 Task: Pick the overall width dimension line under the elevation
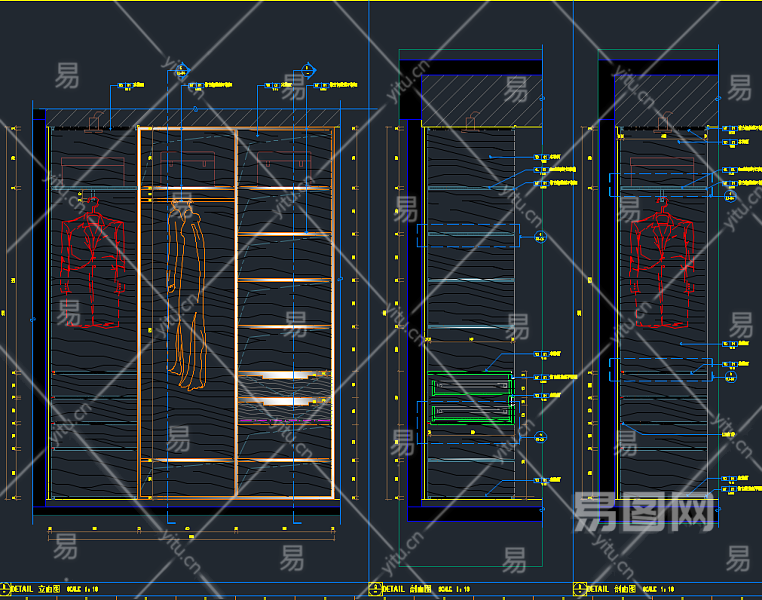pyautogui.click(x=191, y=538)
